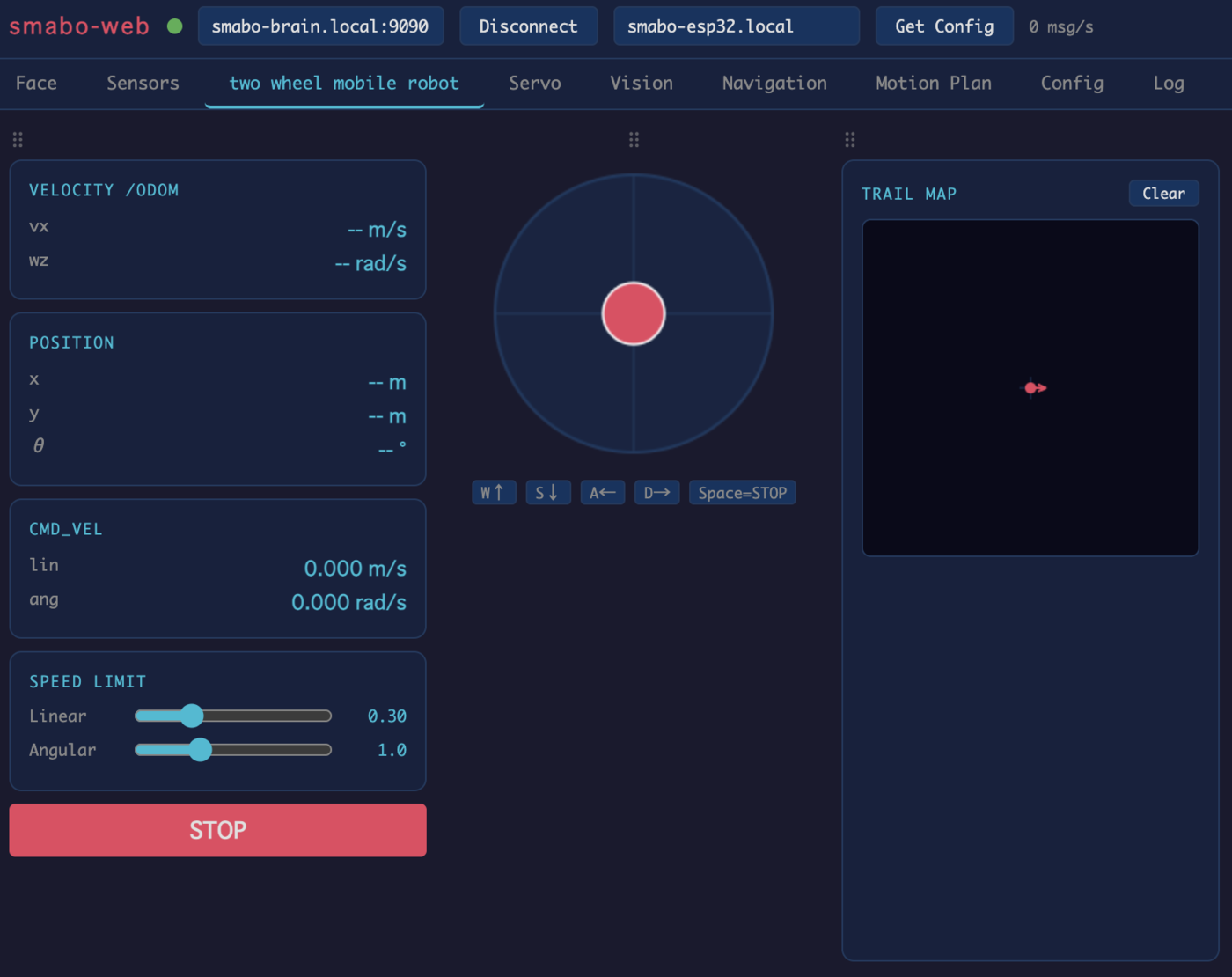Hit the big red STOP button
Screen dimensions: 1232x977
pyautogui.click(x=217, y=830)
